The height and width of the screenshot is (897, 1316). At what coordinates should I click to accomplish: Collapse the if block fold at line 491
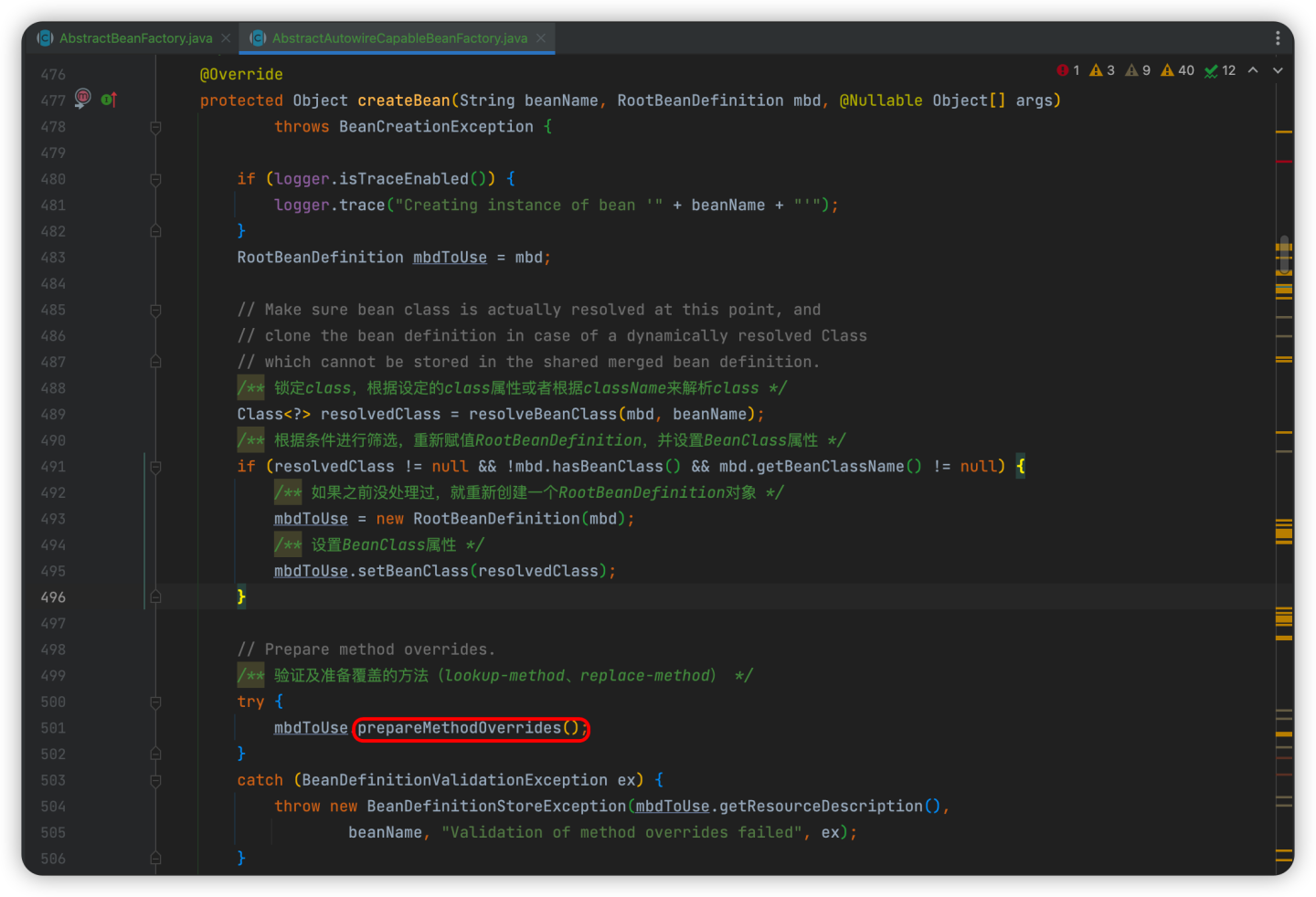pos(155,467)
